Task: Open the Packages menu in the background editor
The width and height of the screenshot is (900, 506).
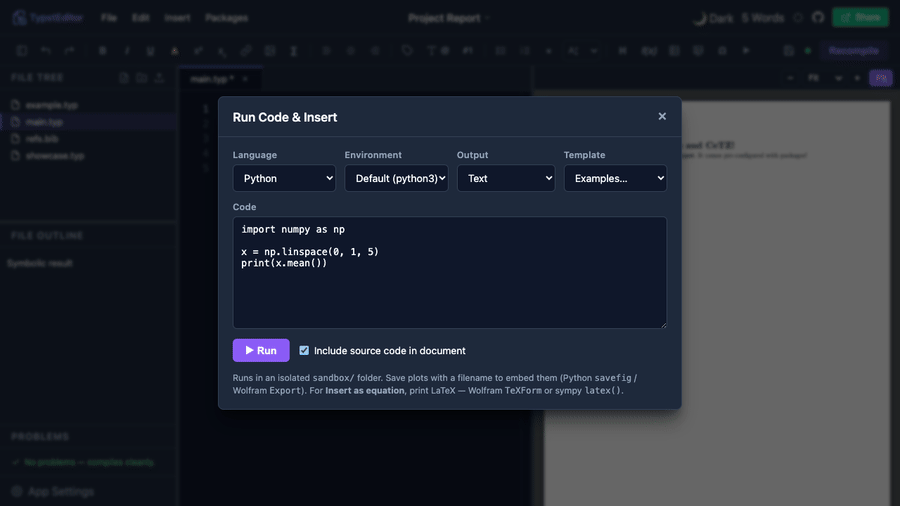Action: (x=227, y=18)
